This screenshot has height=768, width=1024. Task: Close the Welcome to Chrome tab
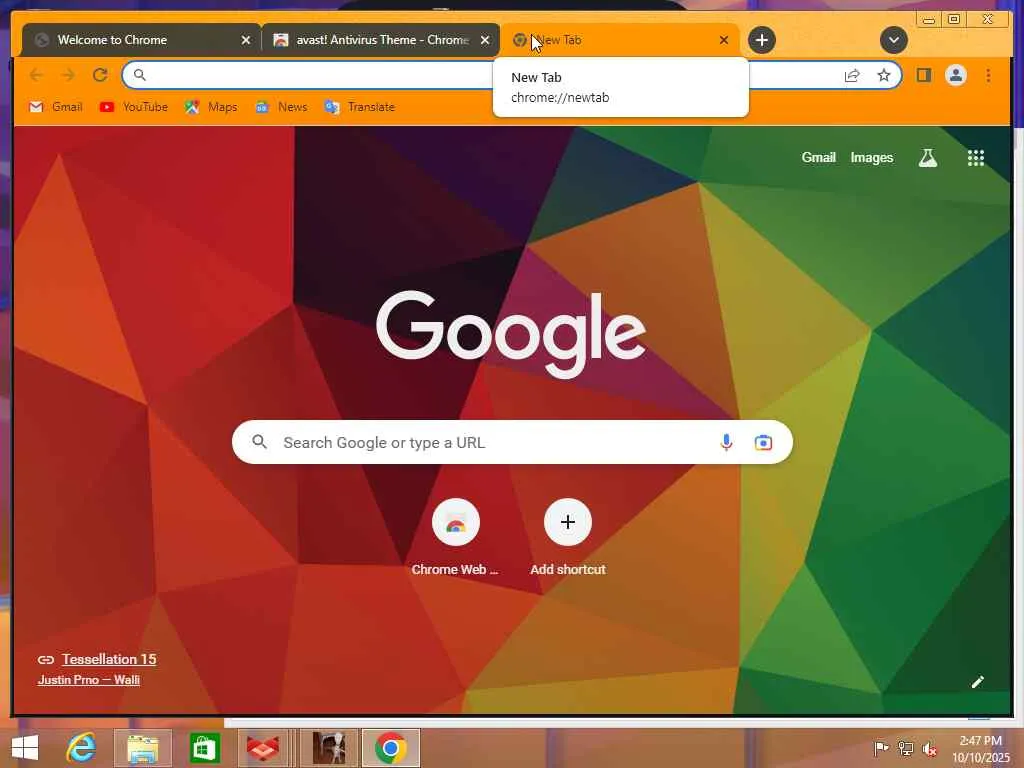(246, 40)
